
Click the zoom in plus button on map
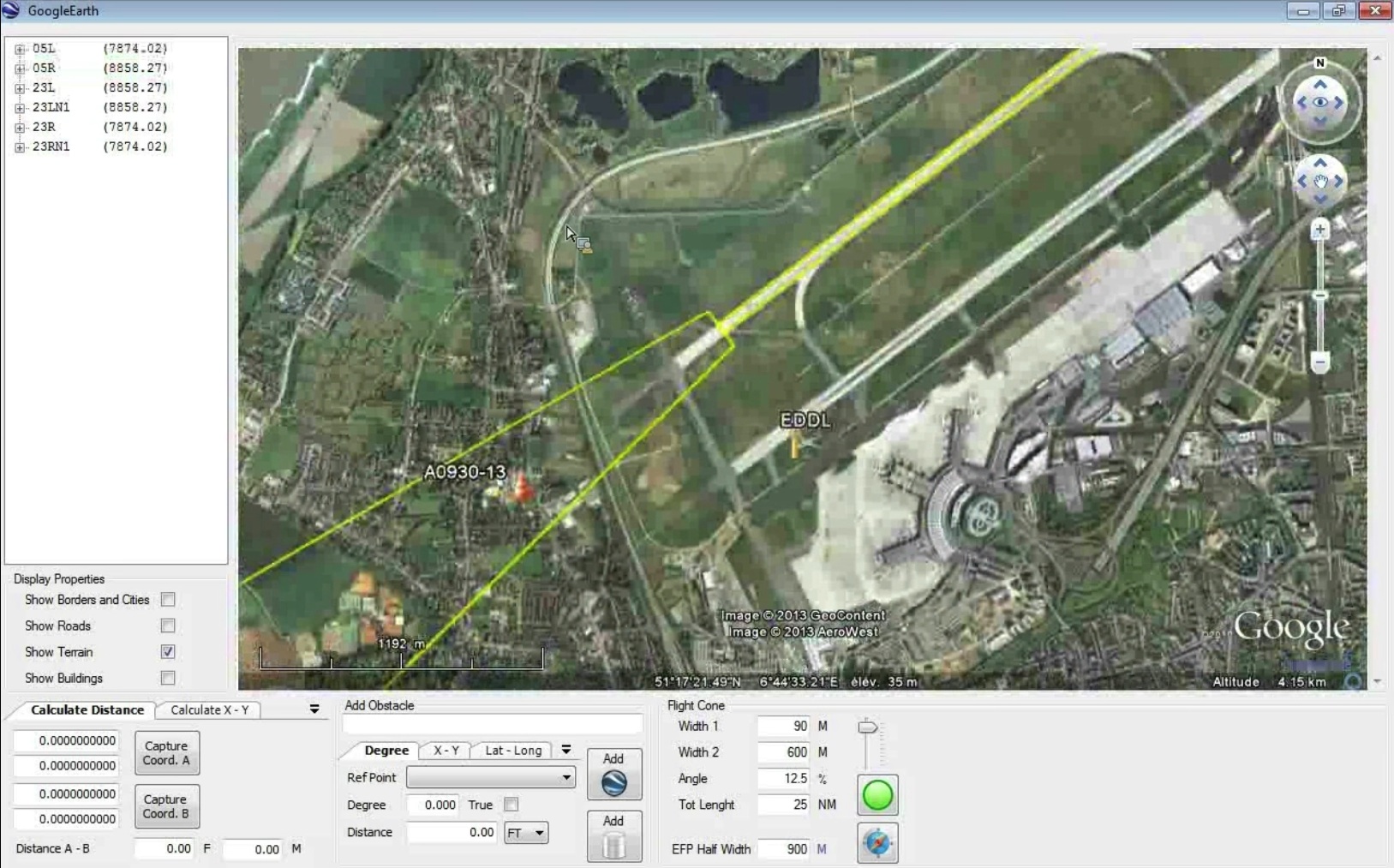tap(1319, 230)
